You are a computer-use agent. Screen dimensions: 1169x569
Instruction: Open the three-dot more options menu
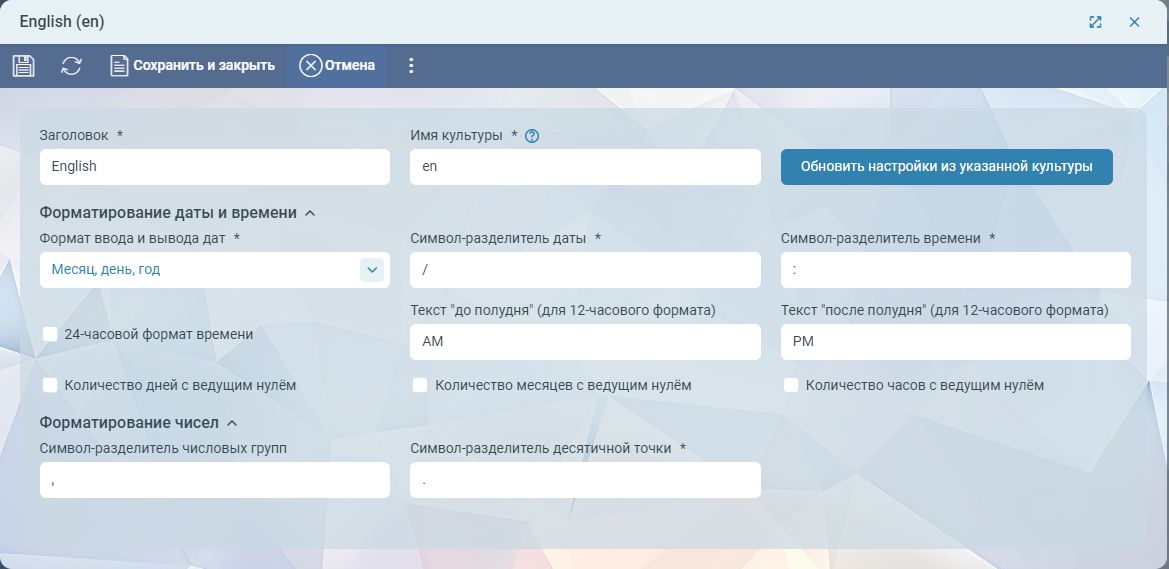(410, 66)
